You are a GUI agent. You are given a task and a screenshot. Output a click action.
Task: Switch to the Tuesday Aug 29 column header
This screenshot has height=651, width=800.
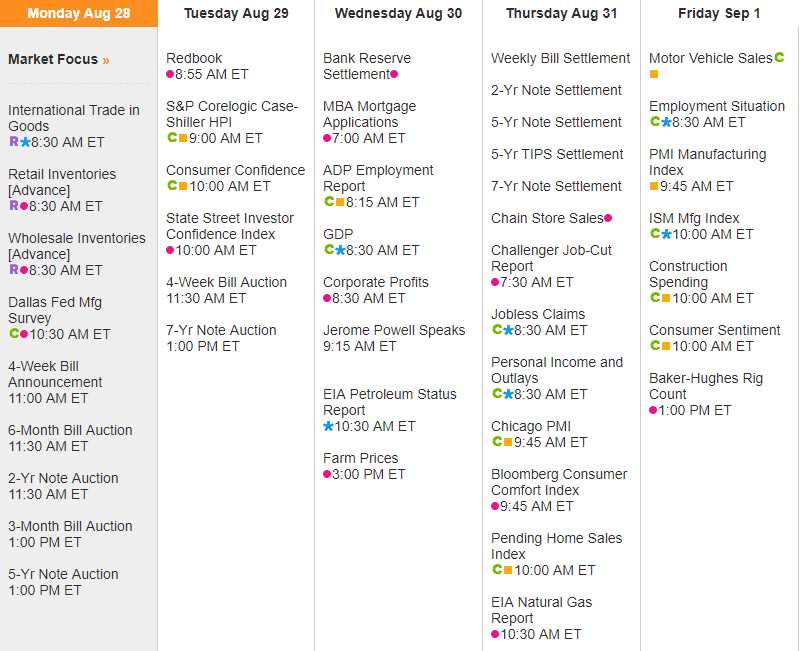point(236,14)
